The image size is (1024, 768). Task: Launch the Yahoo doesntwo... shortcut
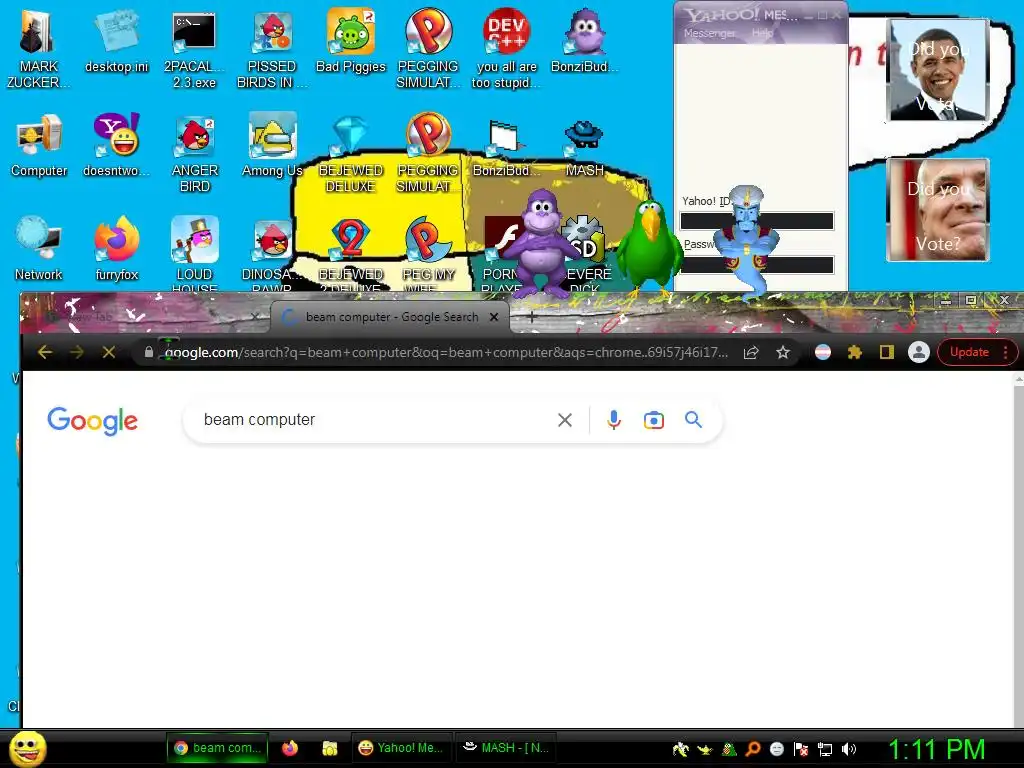[116, 145]
